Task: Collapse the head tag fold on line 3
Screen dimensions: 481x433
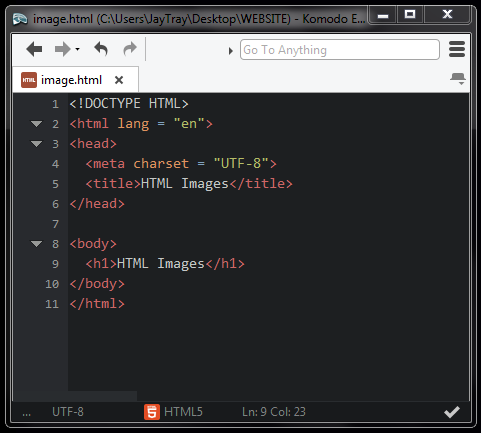Action: coord(36,144)
